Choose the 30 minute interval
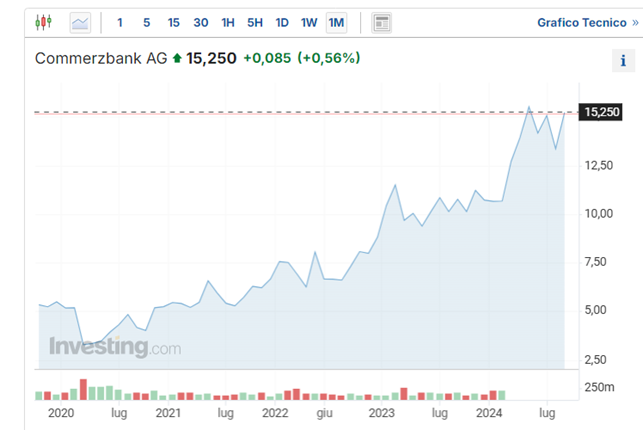 click(201, 22)
